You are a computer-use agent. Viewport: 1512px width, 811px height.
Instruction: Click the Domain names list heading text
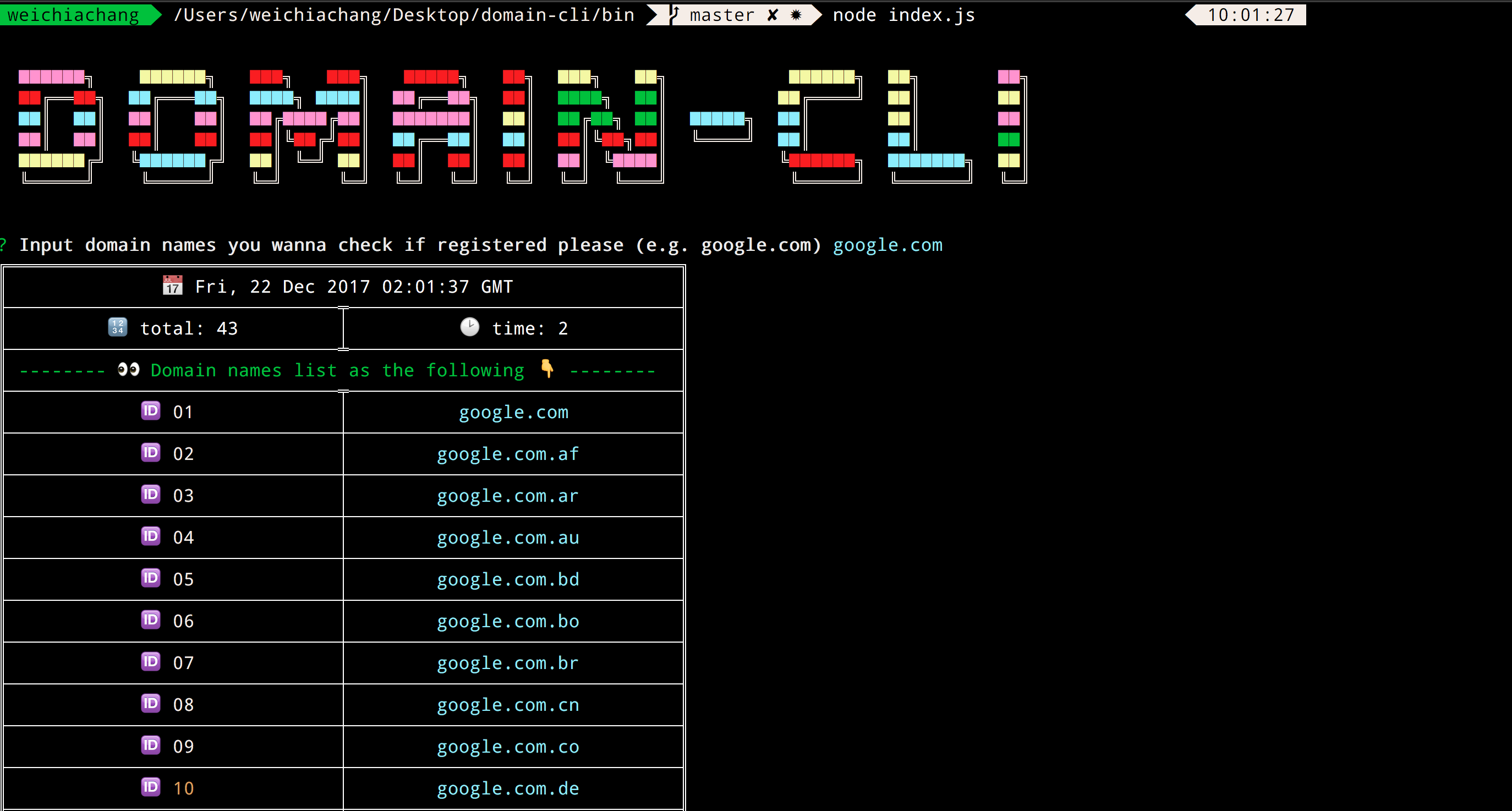[337, 370]
